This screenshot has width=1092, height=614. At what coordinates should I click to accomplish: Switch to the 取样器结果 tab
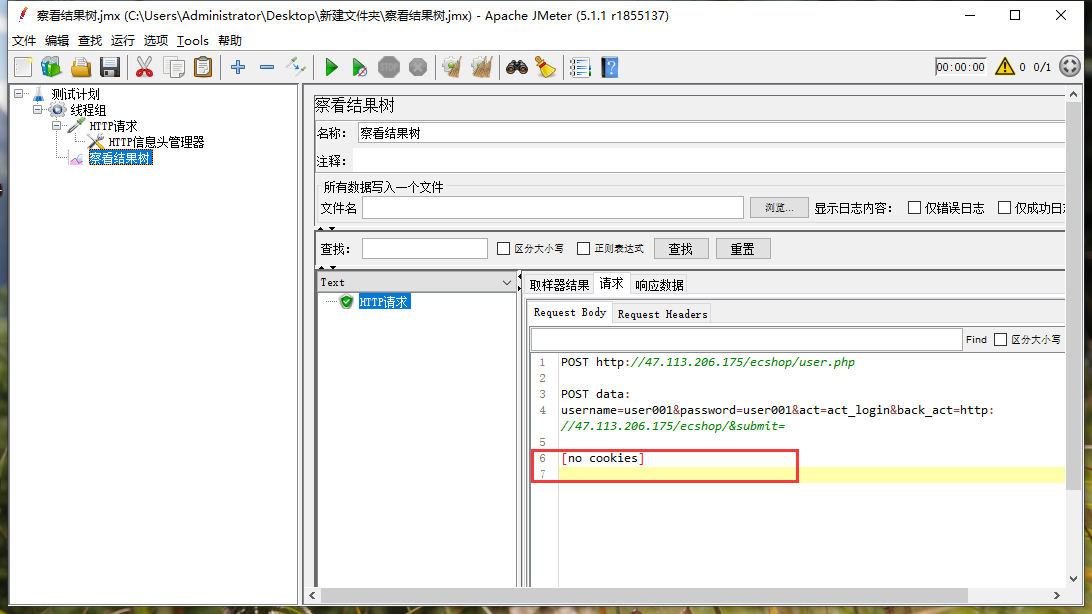tap(559, 285)
